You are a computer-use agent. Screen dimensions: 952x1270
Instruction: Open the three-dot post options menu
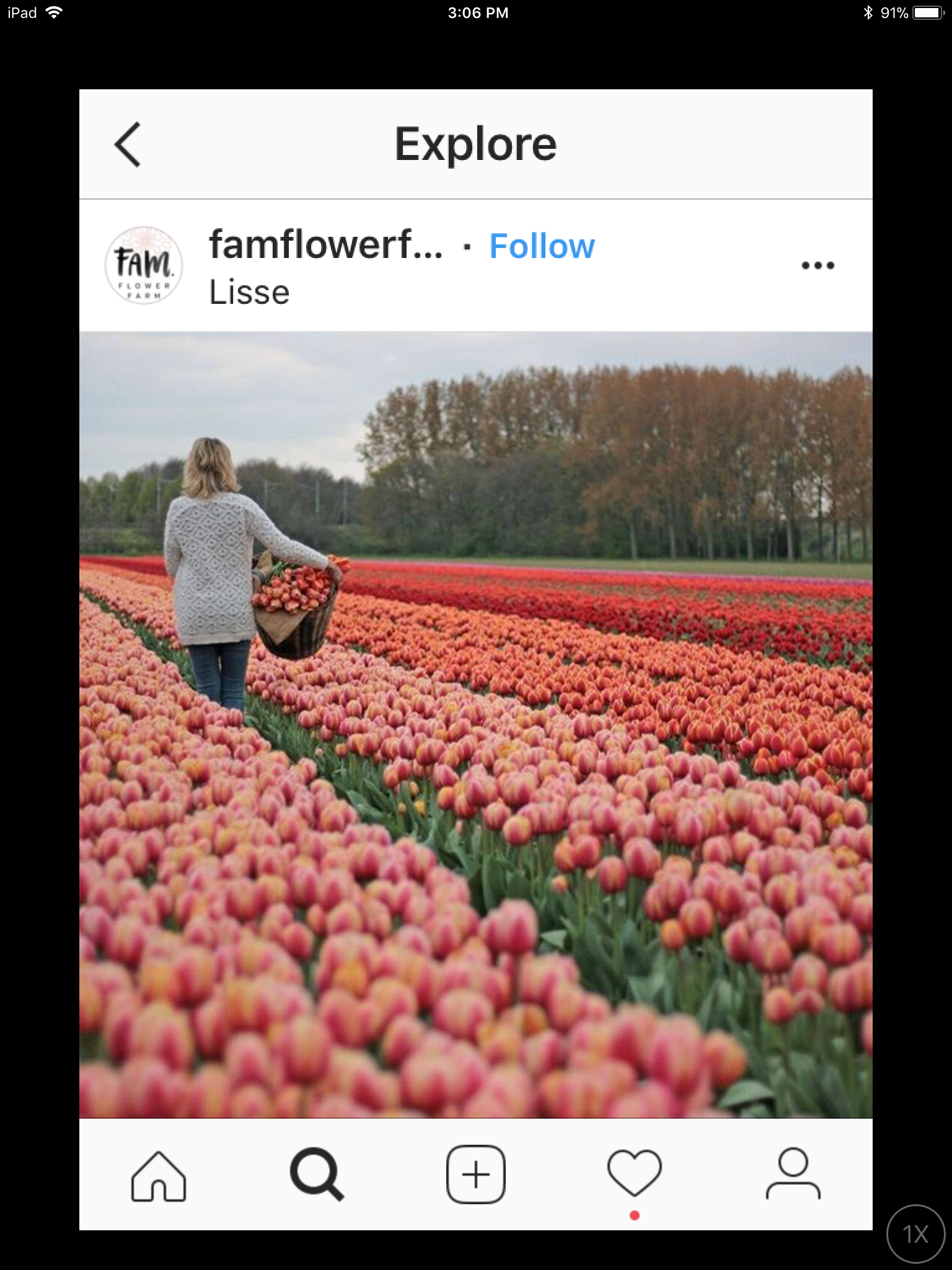coord(818,265)
